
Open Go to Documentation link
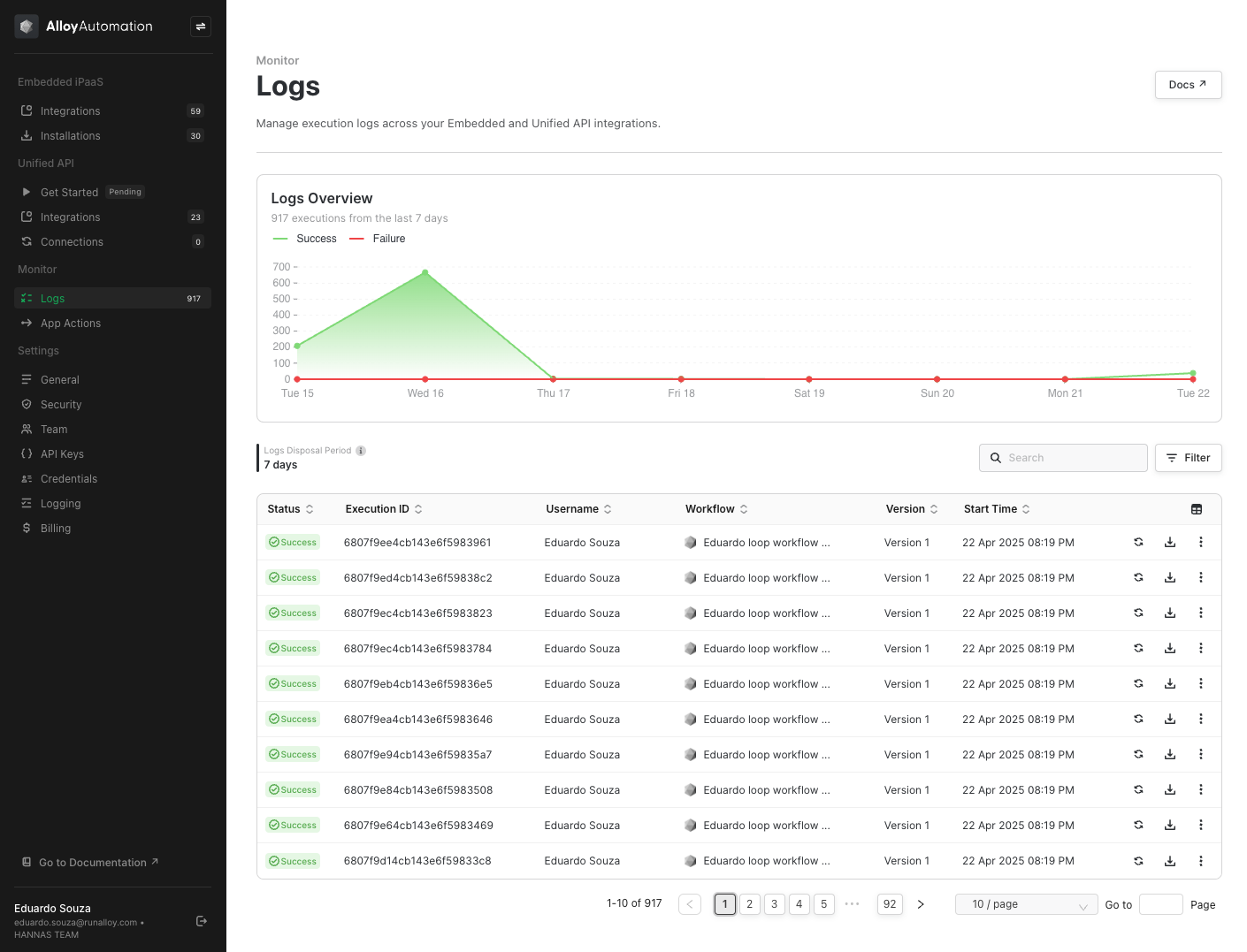90,863
